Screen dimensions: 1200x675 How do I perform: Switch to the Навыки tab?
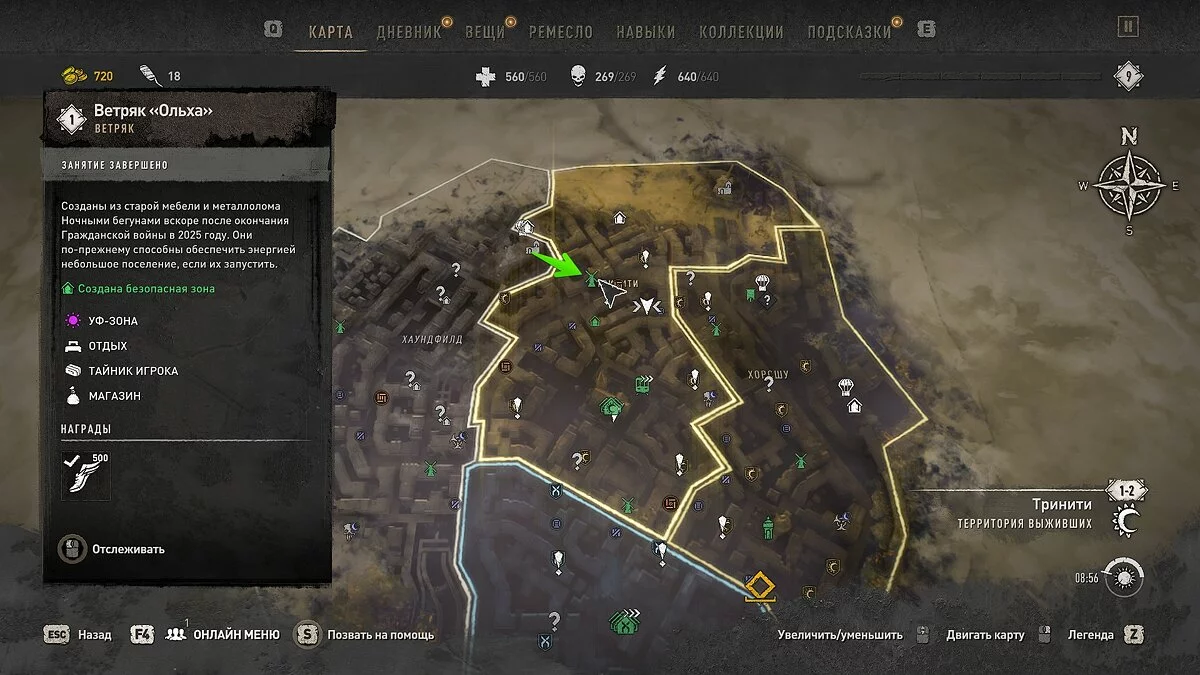click(x=645, y=32)
